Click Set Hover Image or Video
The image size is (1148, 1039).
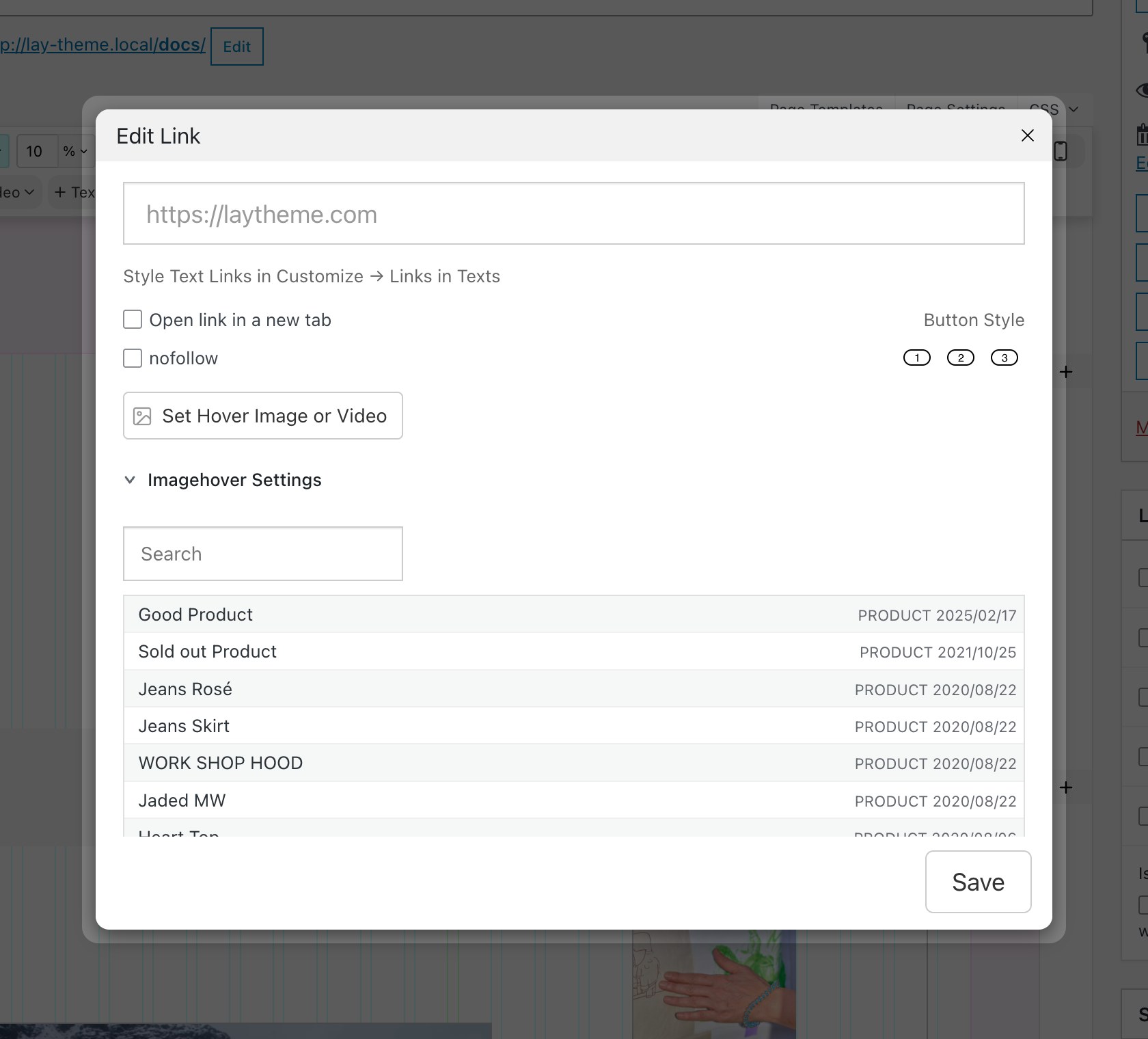[x=262, y=416]
